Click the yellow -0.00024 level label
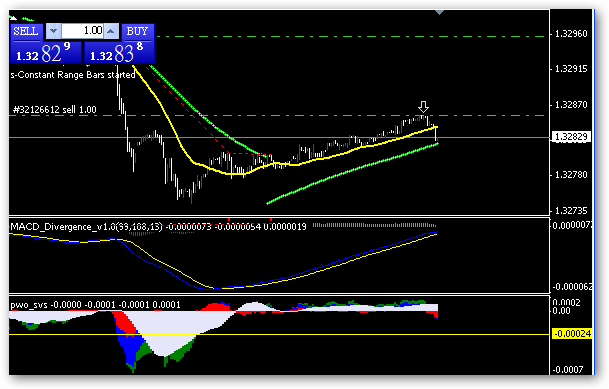The width and height of the screenshot is (609, 389). pyautogui.click(x=572, y=334)
